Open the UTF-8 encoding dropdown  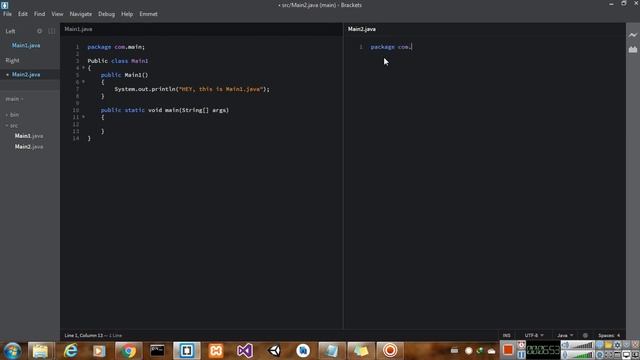click(x=534, y=335)
